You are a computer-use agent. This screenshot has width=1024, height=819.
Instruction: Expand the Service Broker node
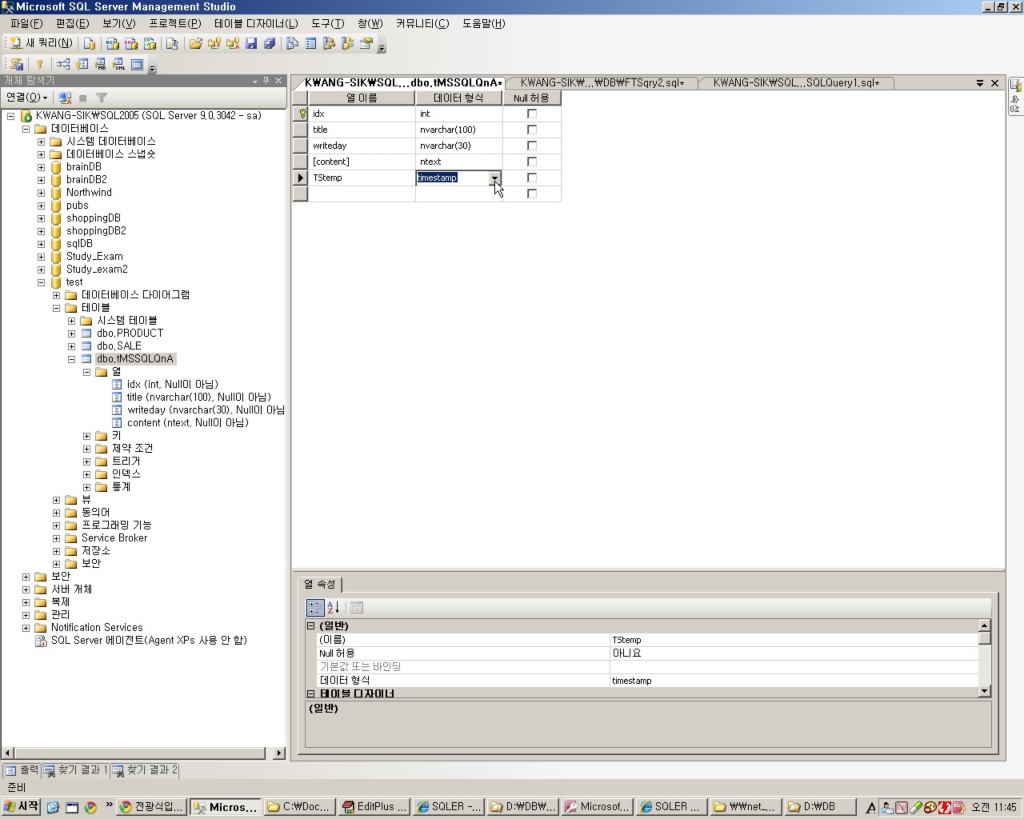pos(56,538)
